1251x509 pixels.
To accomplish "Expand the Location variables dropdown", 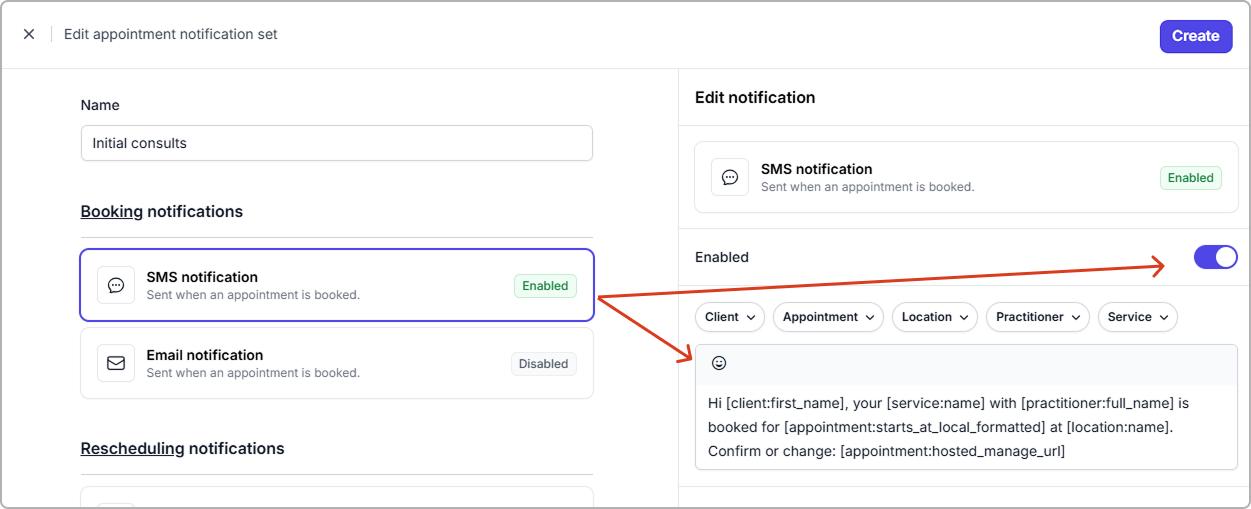I will pos(935,317).
